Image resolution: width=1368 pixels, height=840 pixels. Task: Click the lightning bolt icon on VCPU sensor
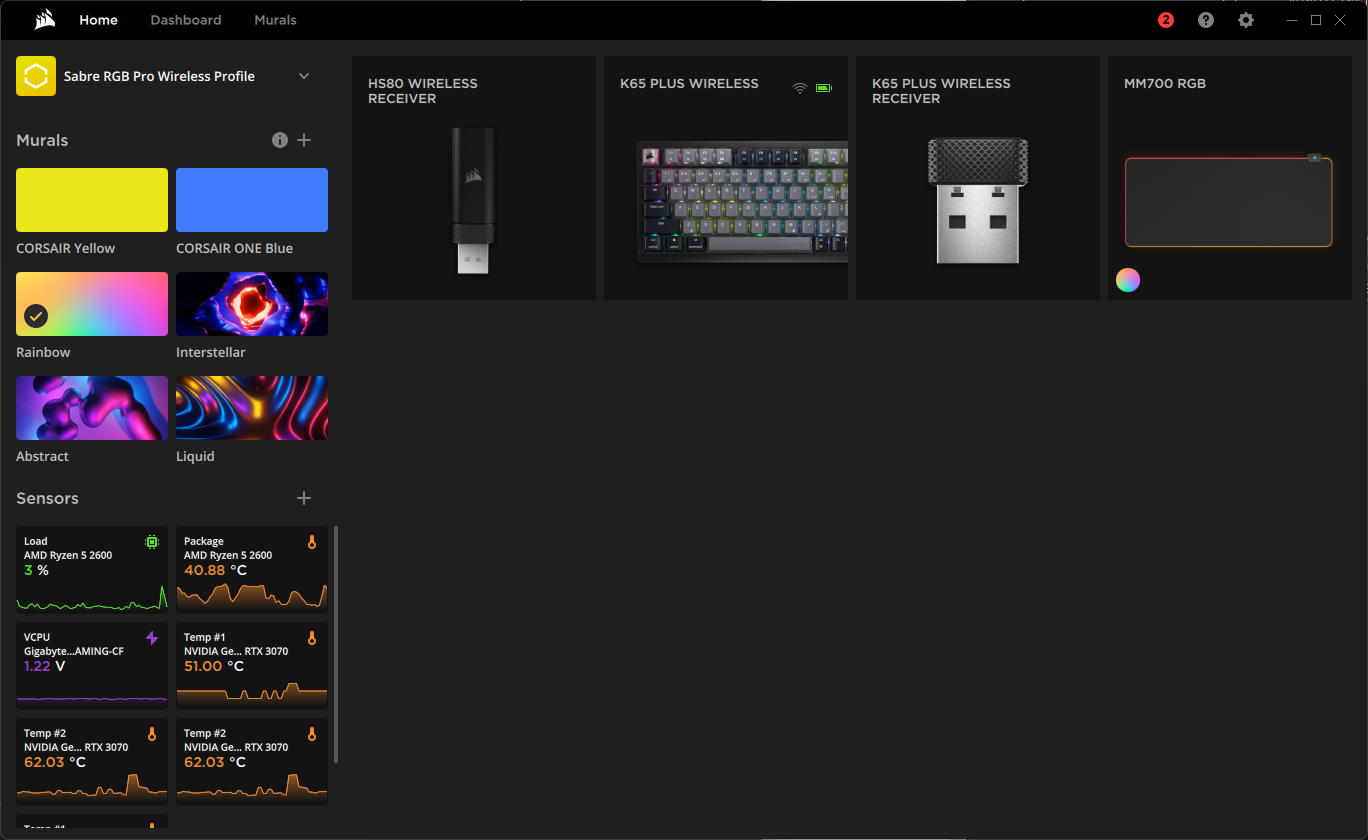pyautogui.click(x=152, y=638)
